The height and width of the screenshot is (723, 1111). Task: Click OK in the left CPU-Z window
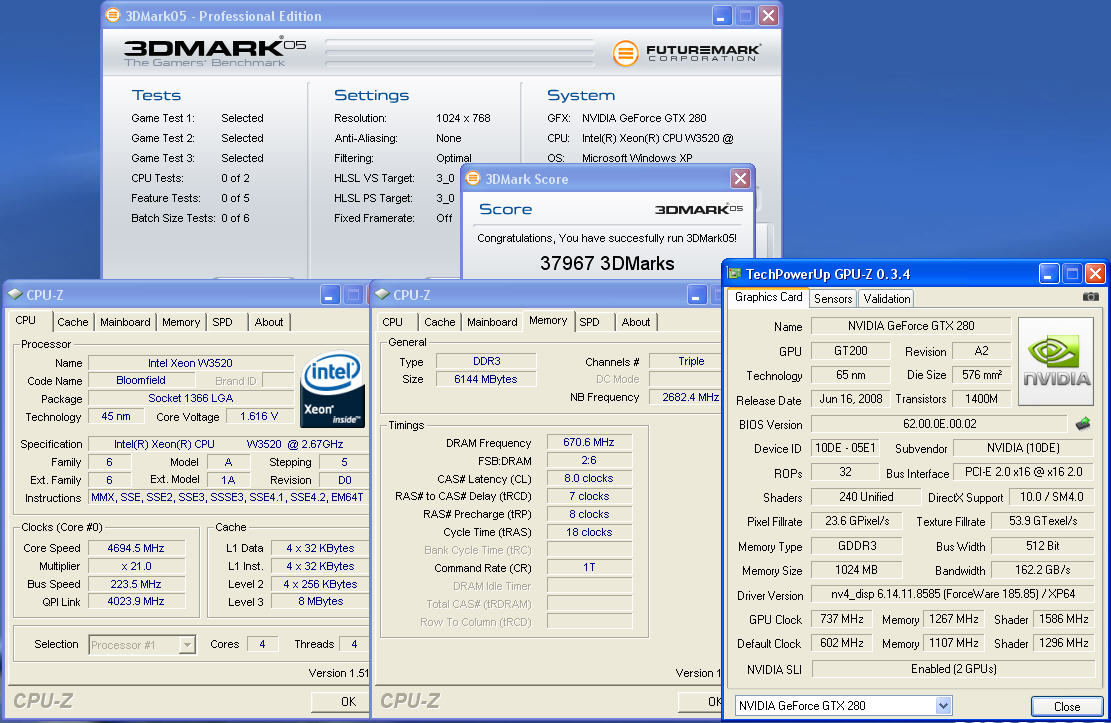point(341,701)
